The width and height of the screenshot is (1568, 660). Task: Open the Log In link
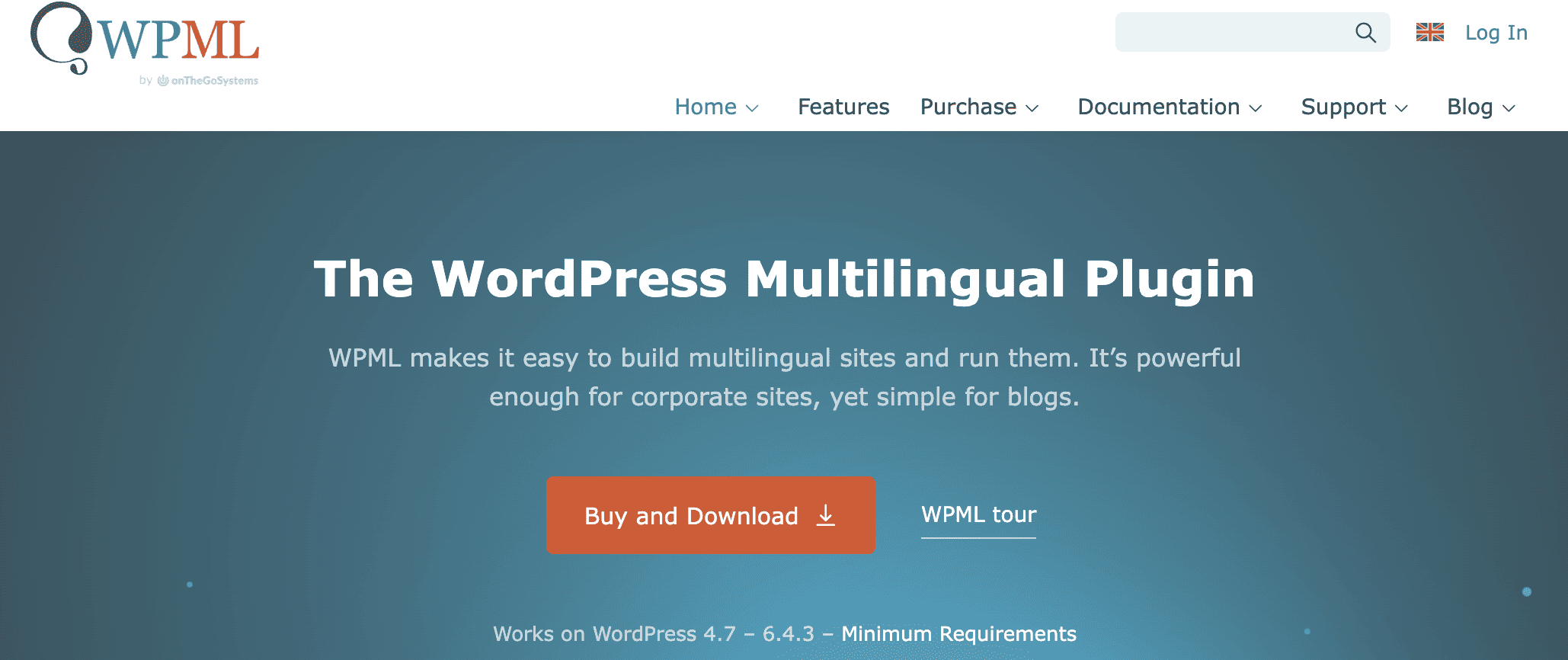(x=1496, y=33)
